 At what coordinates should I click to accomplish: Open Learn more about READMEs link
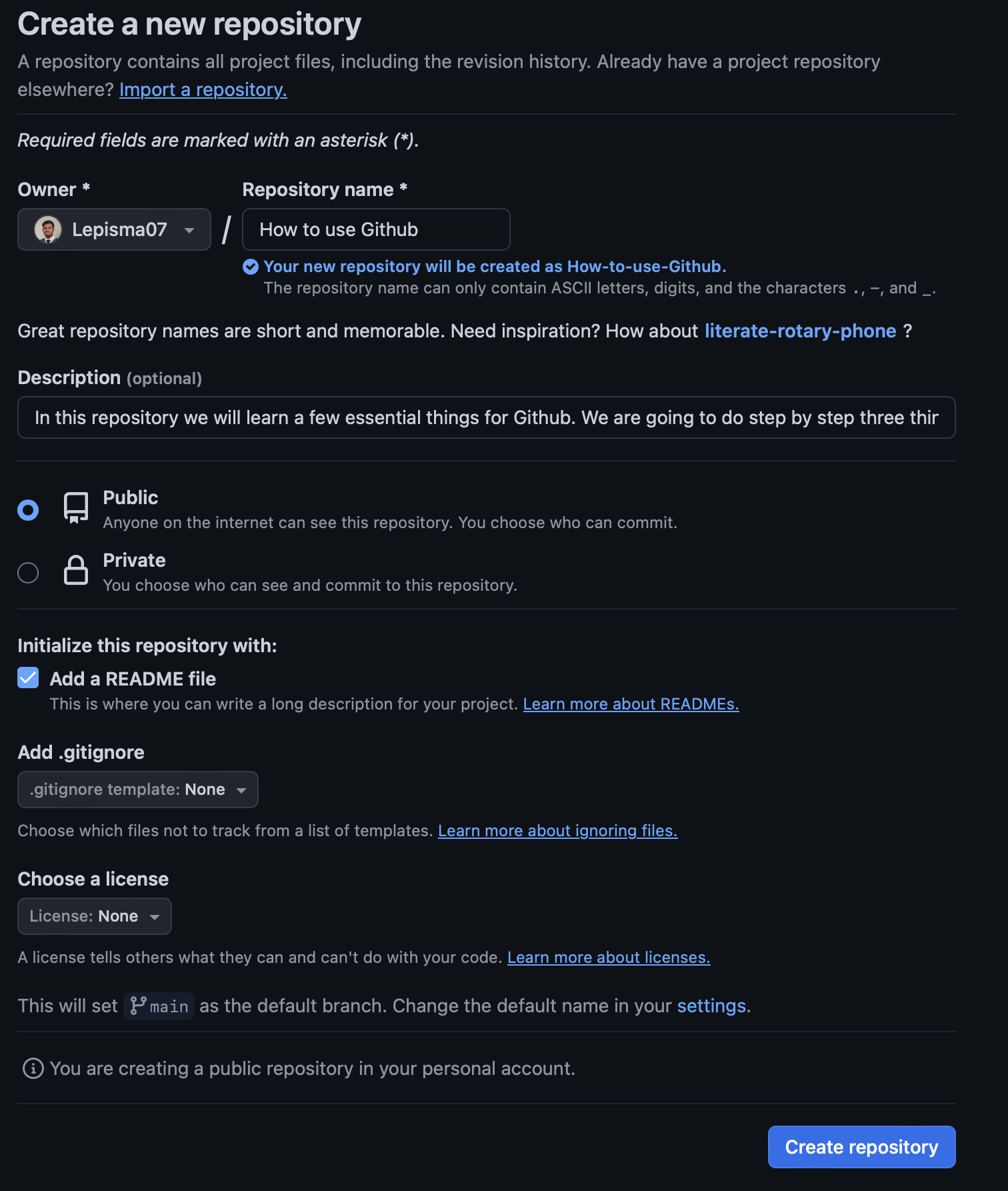pyautogui.click(x=631, y=704)
